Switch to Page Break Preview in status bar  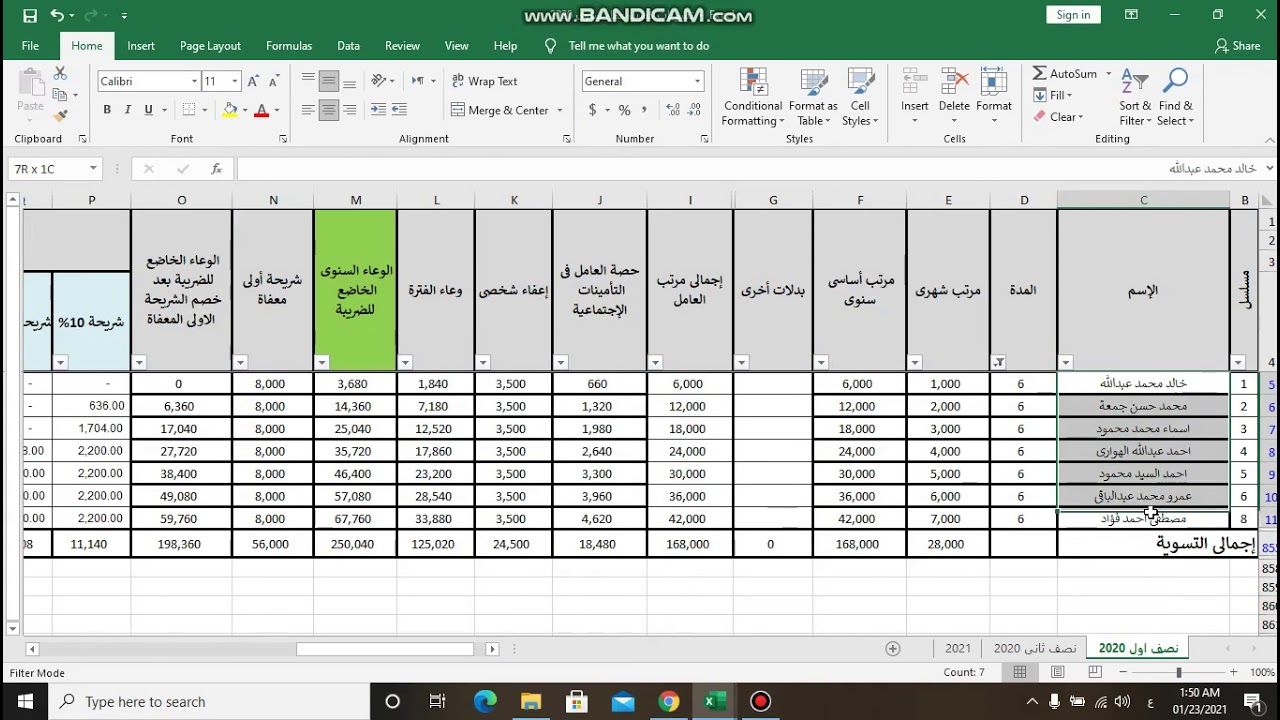click(1094, 672)
